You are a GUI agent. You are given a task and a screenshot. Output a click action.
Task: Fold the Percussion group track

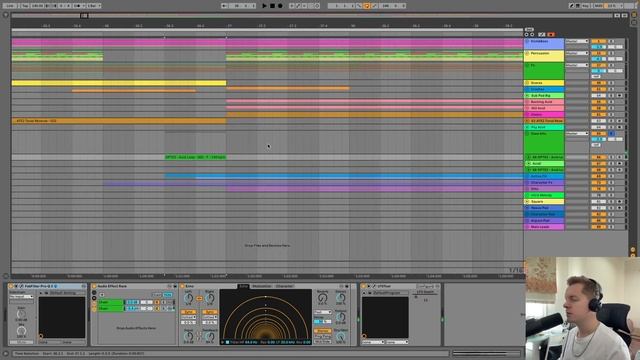point(527,53)
